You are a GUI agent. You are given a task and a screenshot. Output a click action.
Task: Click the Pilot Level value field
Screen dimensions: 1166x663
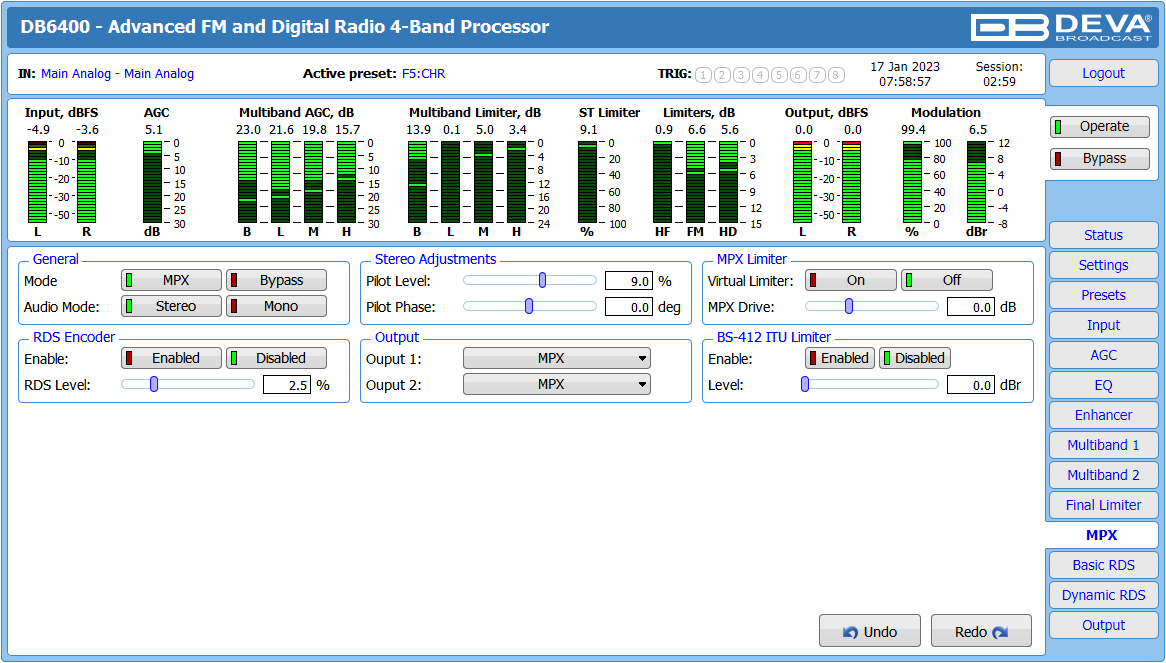(629, 281)
